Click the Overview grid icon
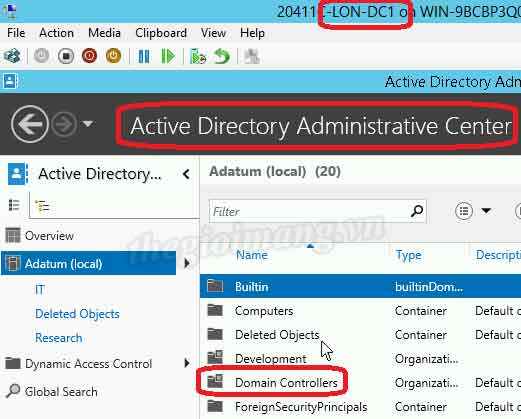This screenshot has height=419, width=521. (13, 235)
